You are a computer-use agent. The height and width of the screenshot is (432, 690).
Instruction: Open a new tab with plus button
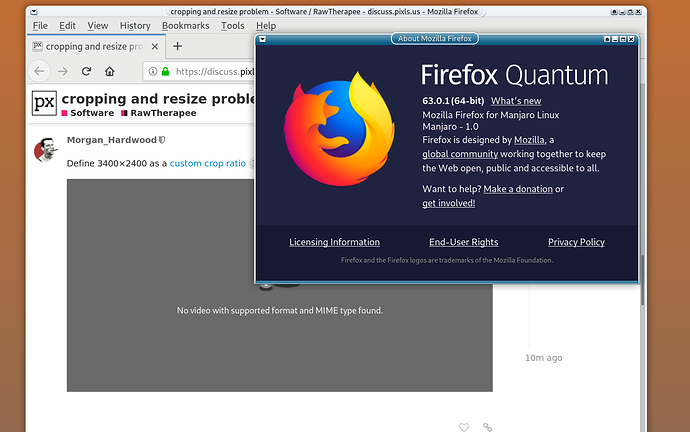pos(178,46)
